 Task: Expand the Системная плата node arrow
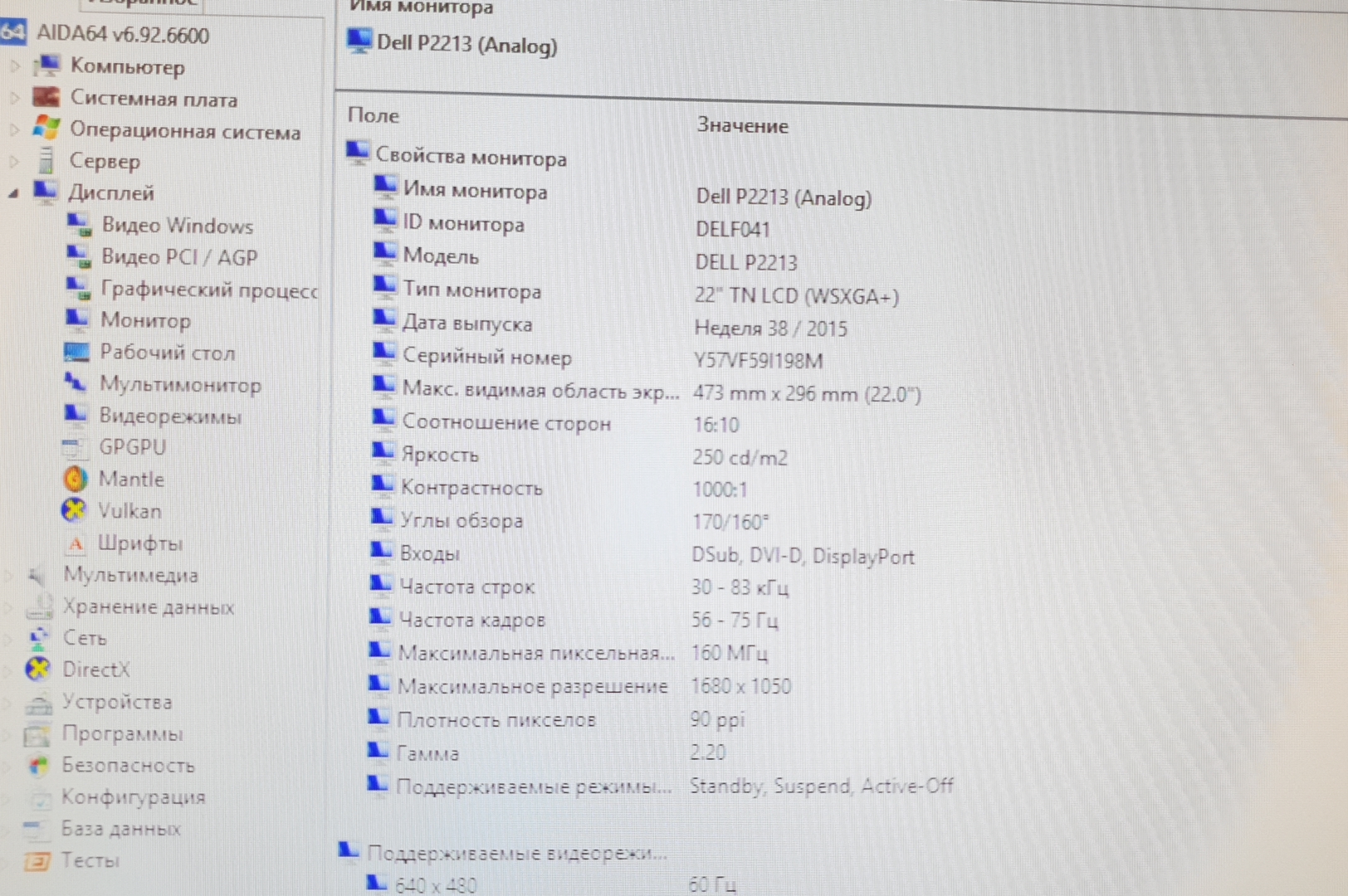coord(14,97)
